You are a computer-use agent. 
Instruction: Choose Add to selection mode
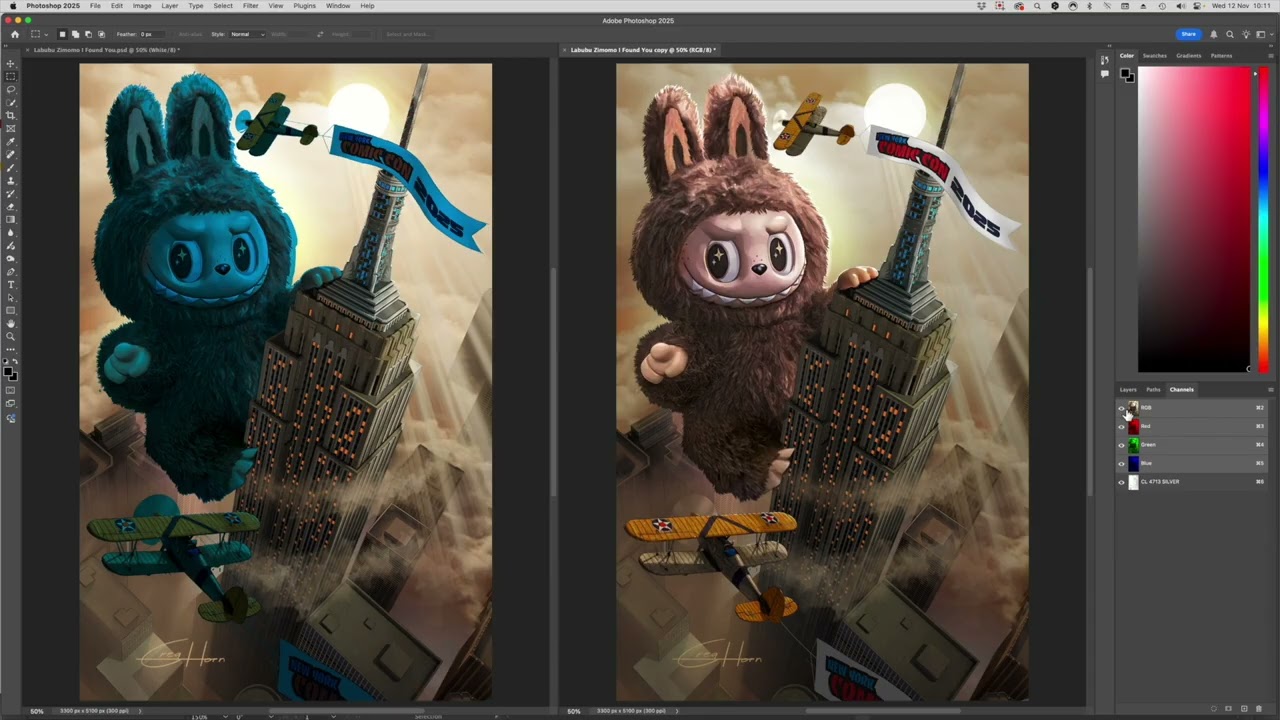(75, 34)
